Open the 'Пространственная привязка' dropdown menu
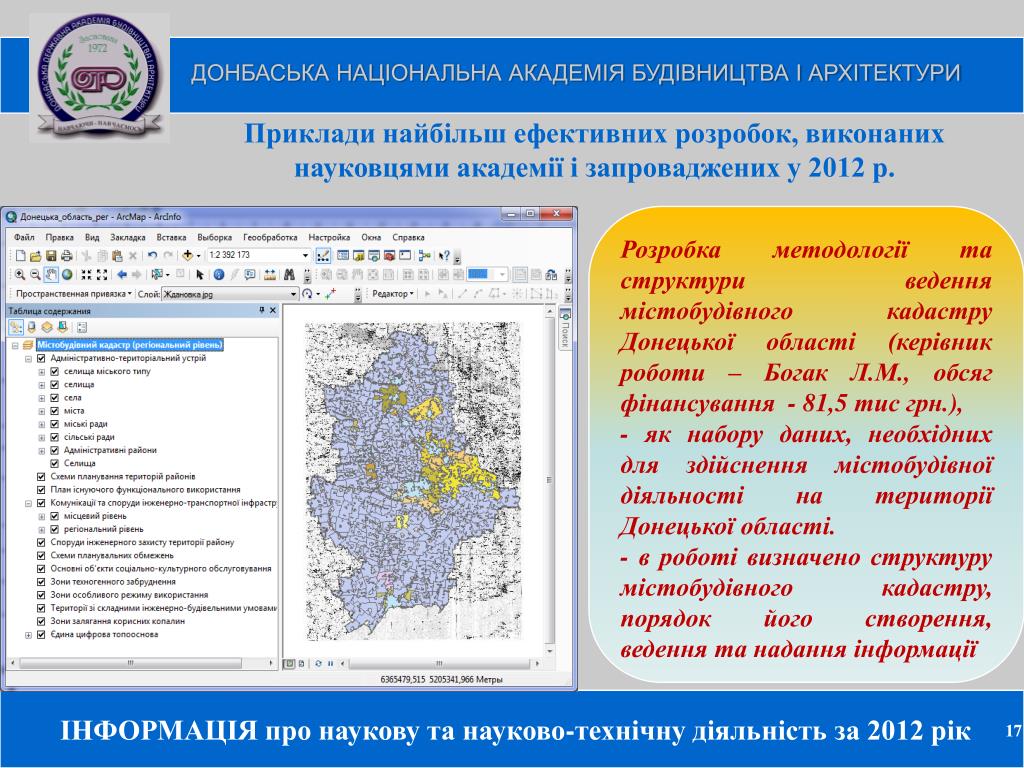 [x=73, y=294]
